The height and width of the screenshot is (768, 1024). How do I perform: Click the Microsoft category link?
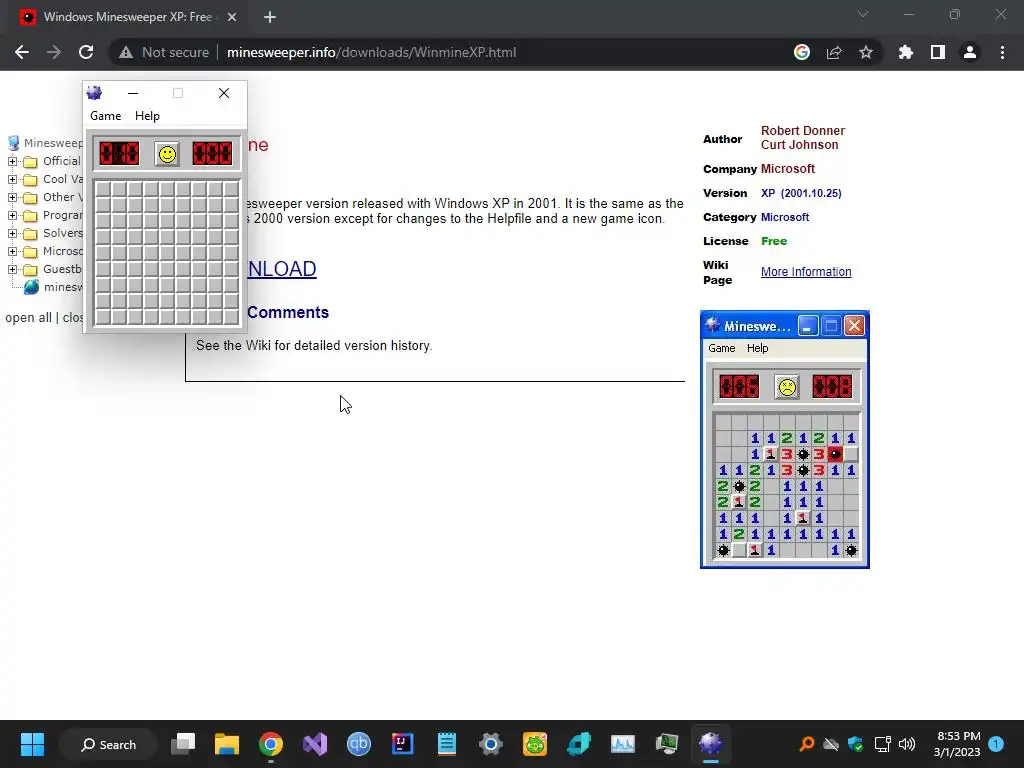[785, 217]
